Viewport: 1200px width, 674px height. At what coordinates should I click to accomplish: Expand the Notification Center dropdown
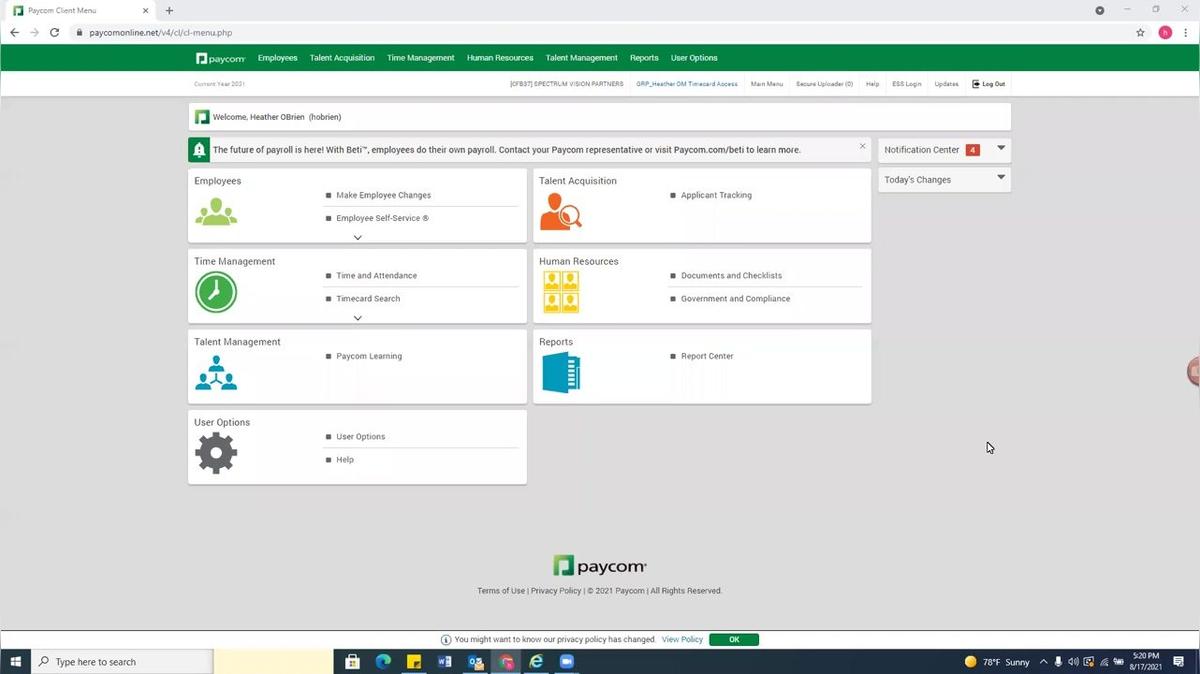[1000, 149]
